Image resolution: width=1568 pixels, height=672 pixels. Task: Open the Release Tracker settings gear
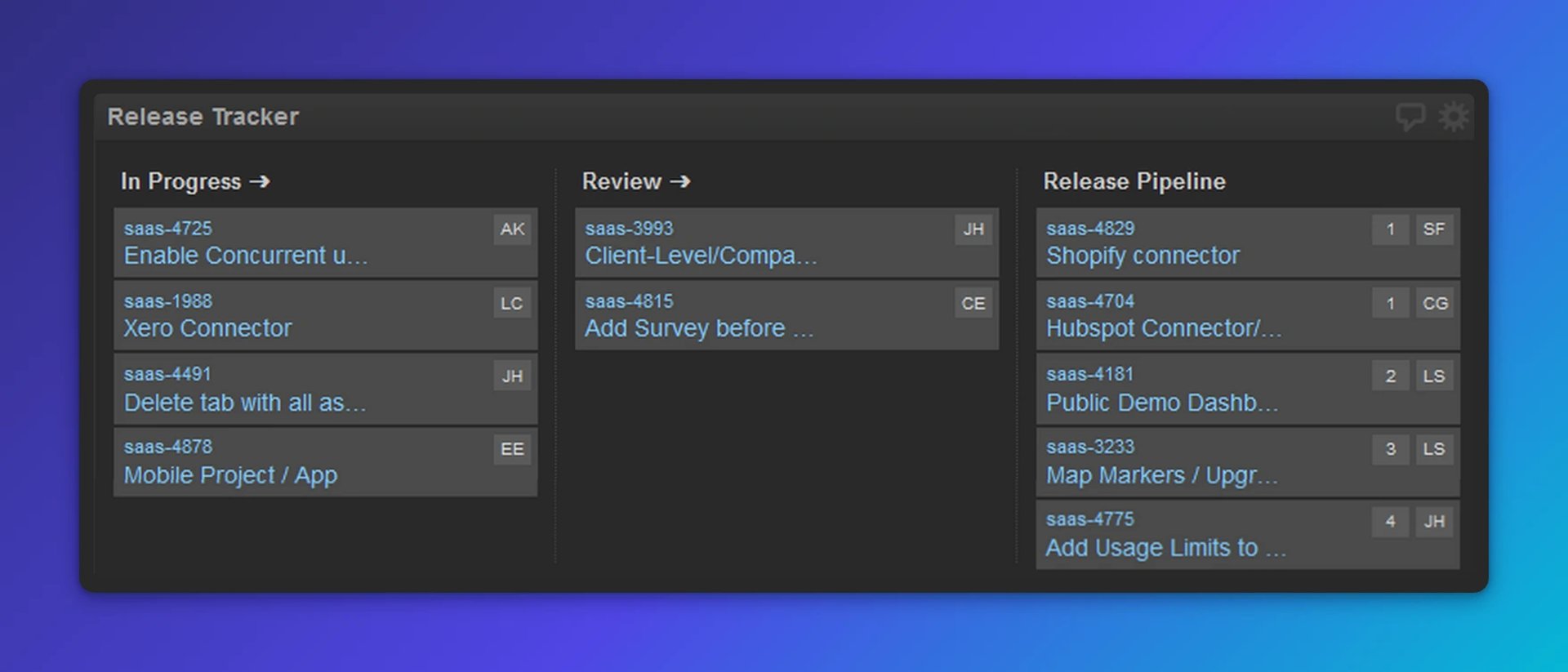pos(1454,117)
